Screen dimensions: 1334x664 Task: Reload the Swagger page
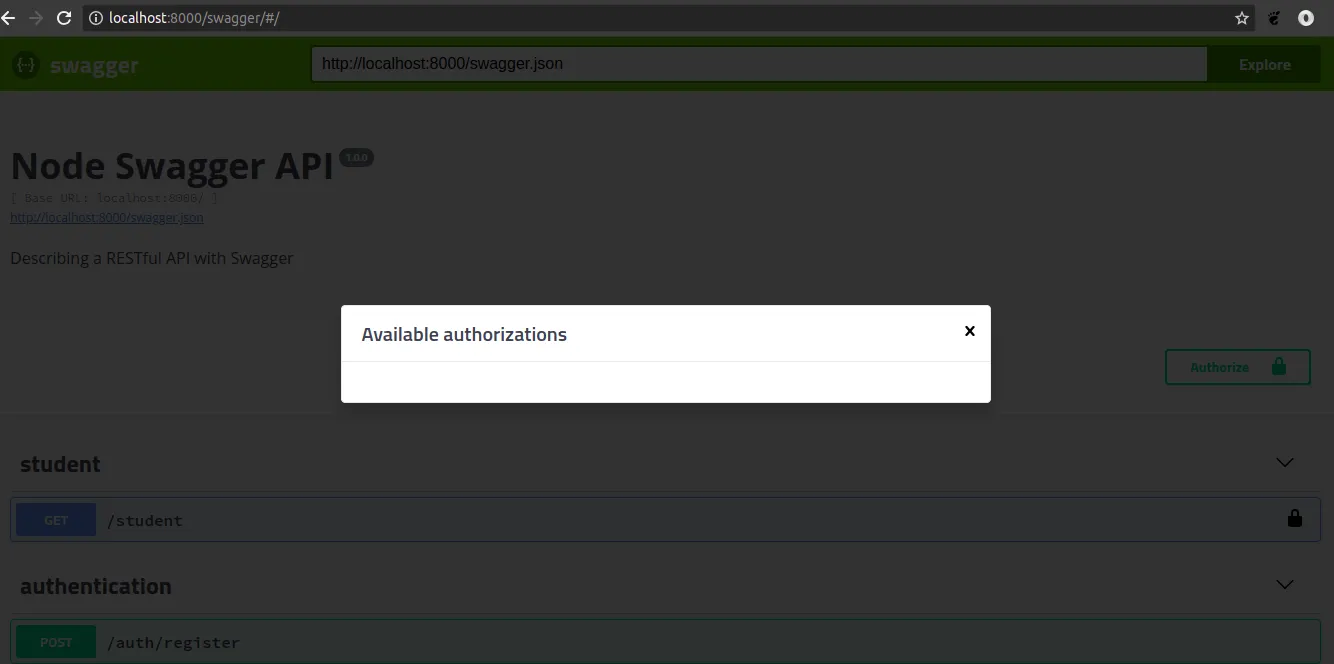pos(64,18)
